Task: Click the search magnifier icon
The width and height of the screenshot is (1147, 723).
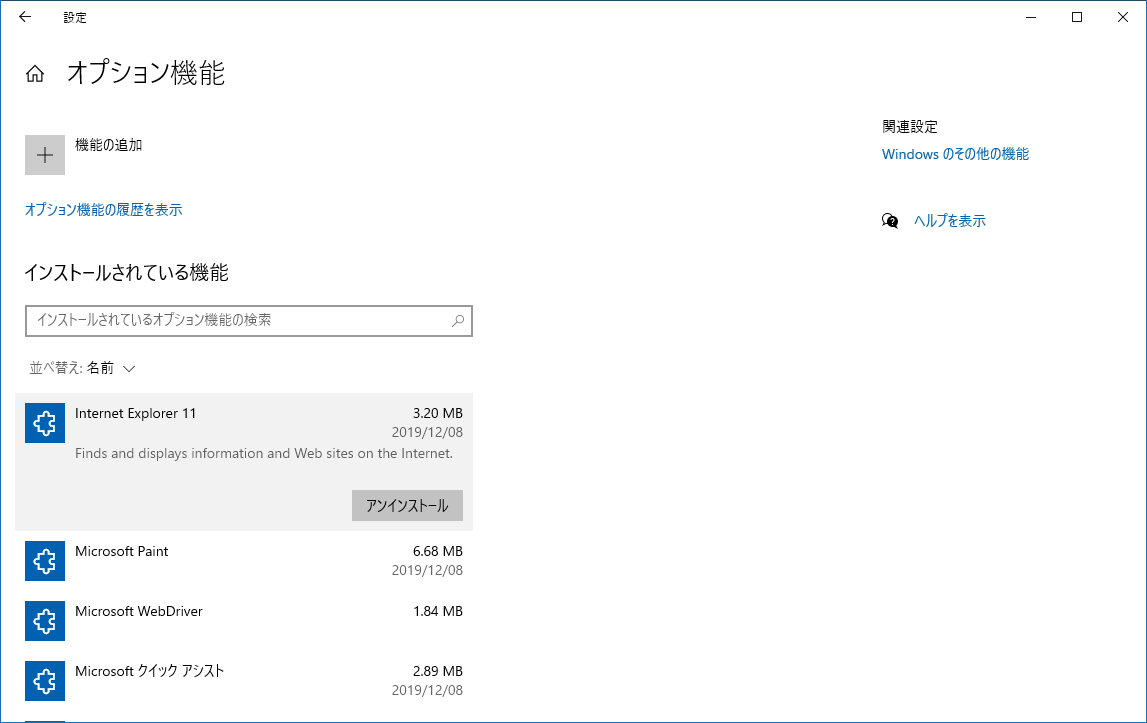Action: pos(458,321)
